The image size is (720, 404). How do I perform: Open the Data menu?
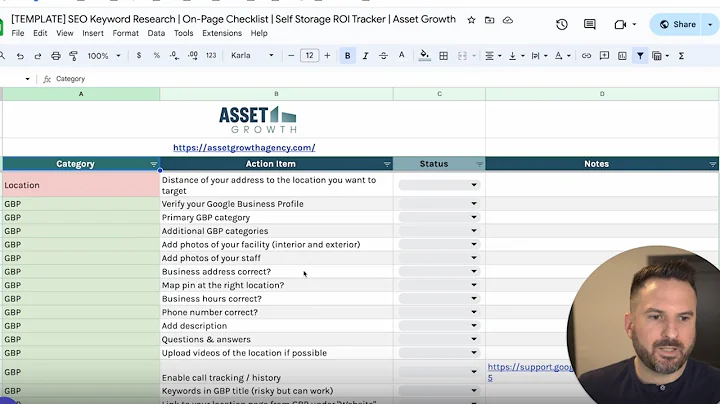[x=156, y=33]
